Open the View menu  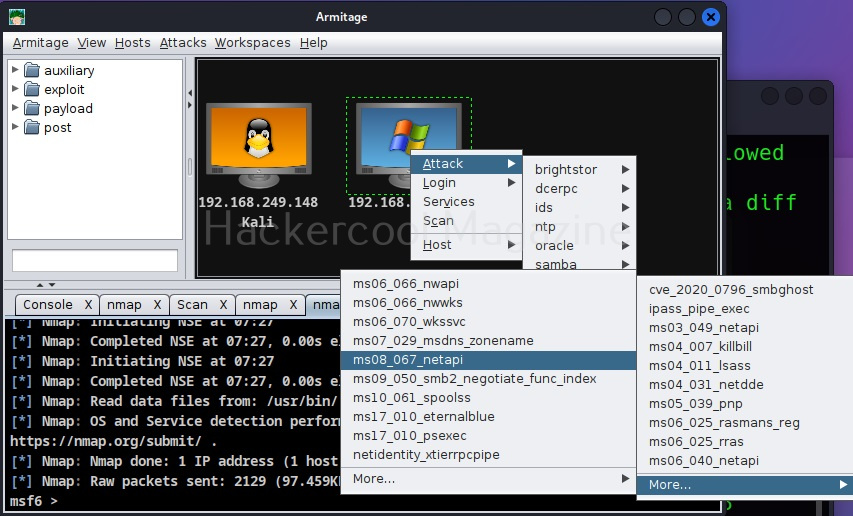(x=91, y=42)
